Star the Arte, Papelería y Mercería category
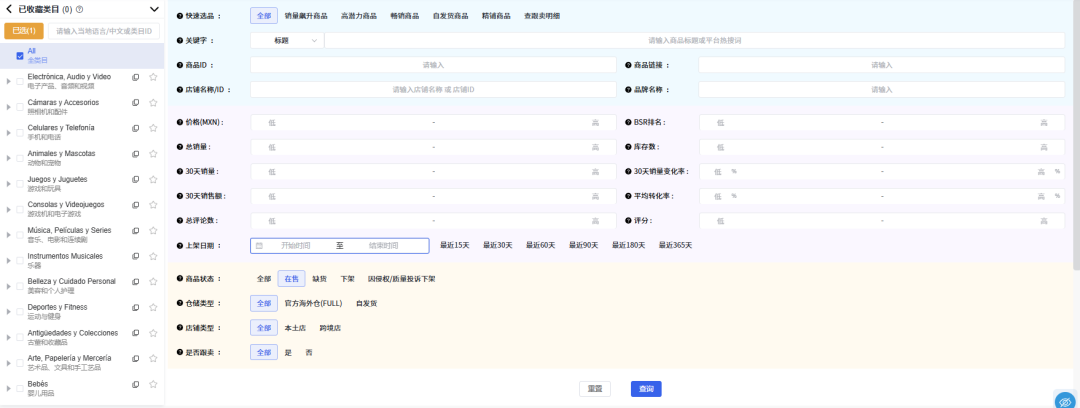The image size is (1080, 408). [153, 358]
